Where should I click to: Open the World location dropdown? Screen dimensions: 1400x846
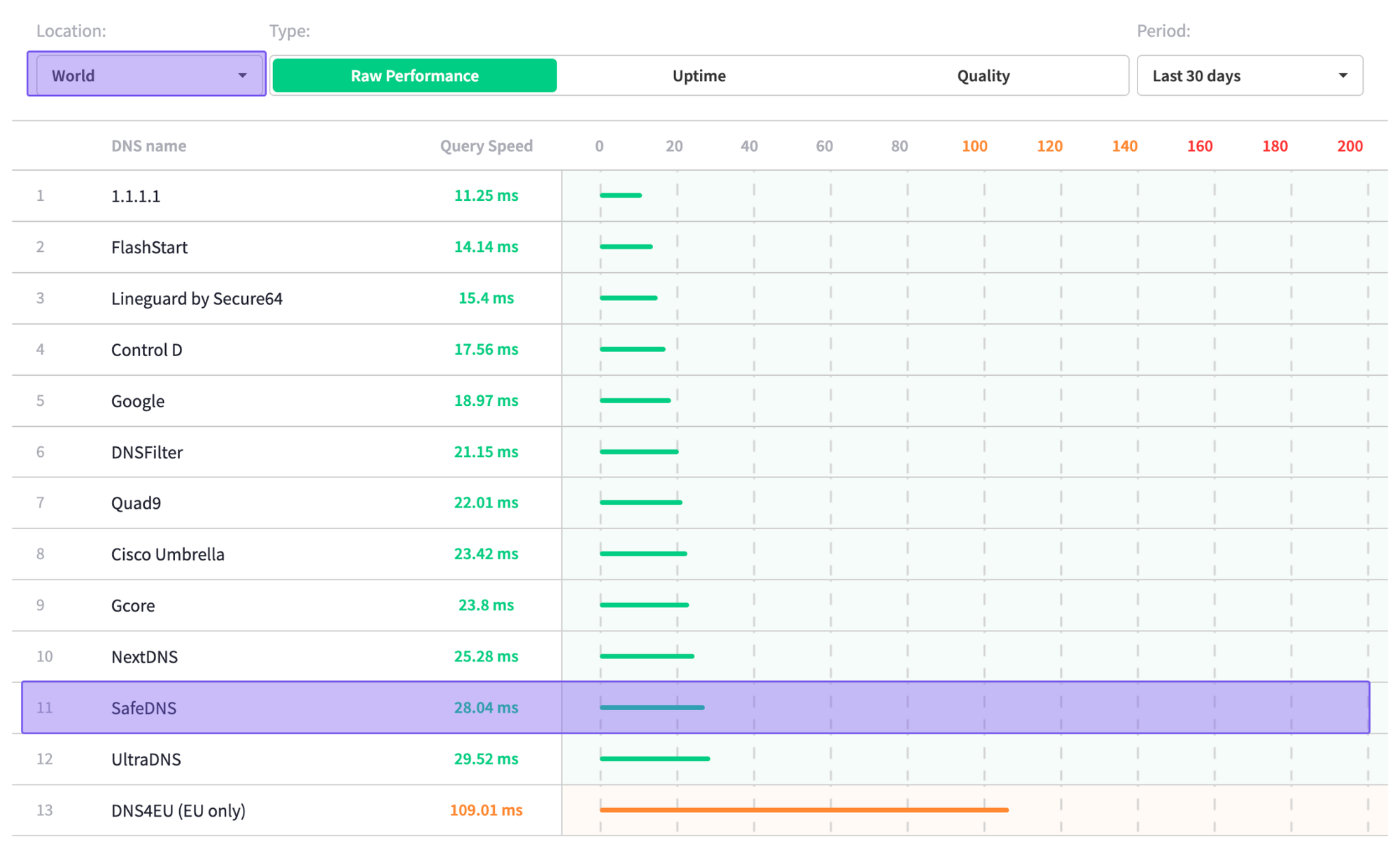pos(146,76)
